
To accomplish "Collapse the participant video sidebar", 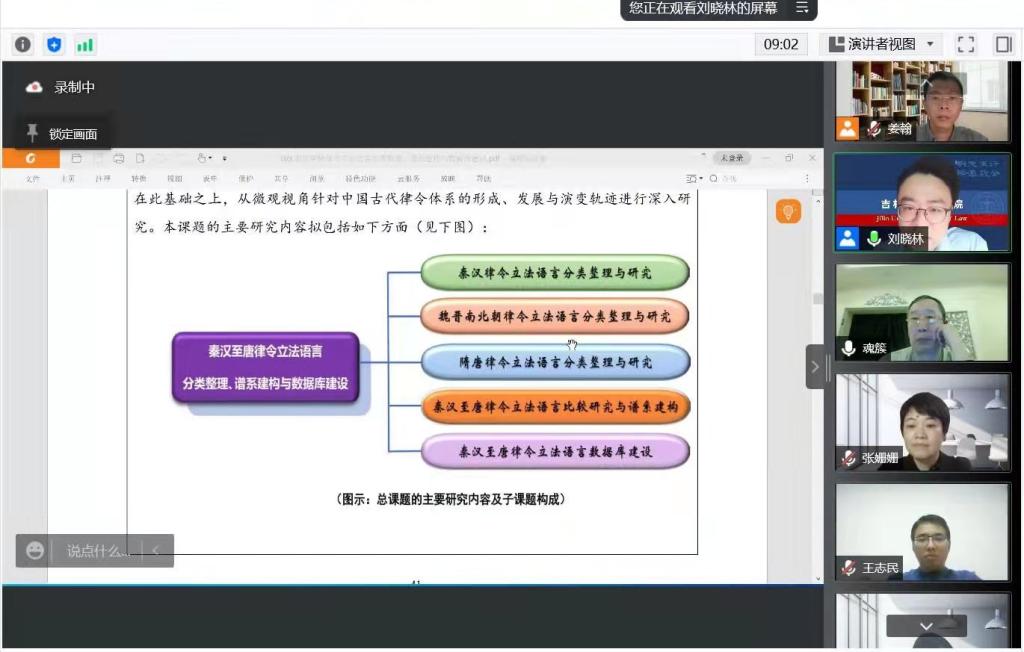I will (815, 366).
